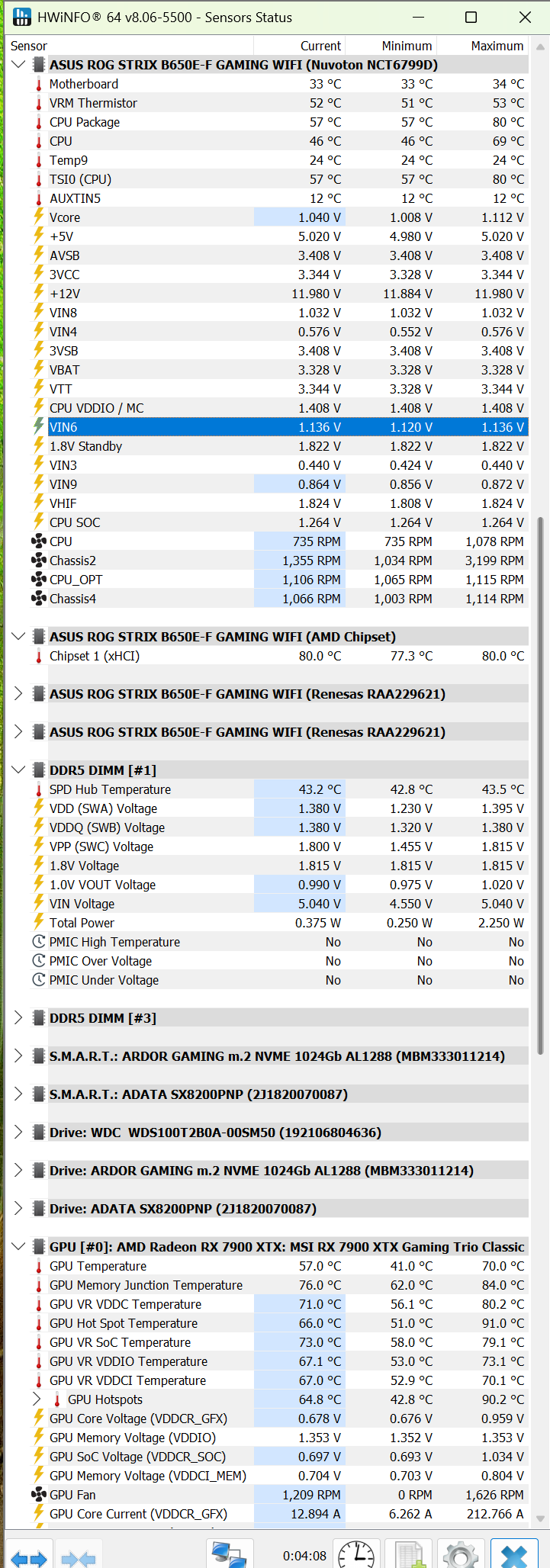This screenshot has height=1568, width=550.
Task: Expand the GPU Hotspots sub-item
Action: 37,1399
